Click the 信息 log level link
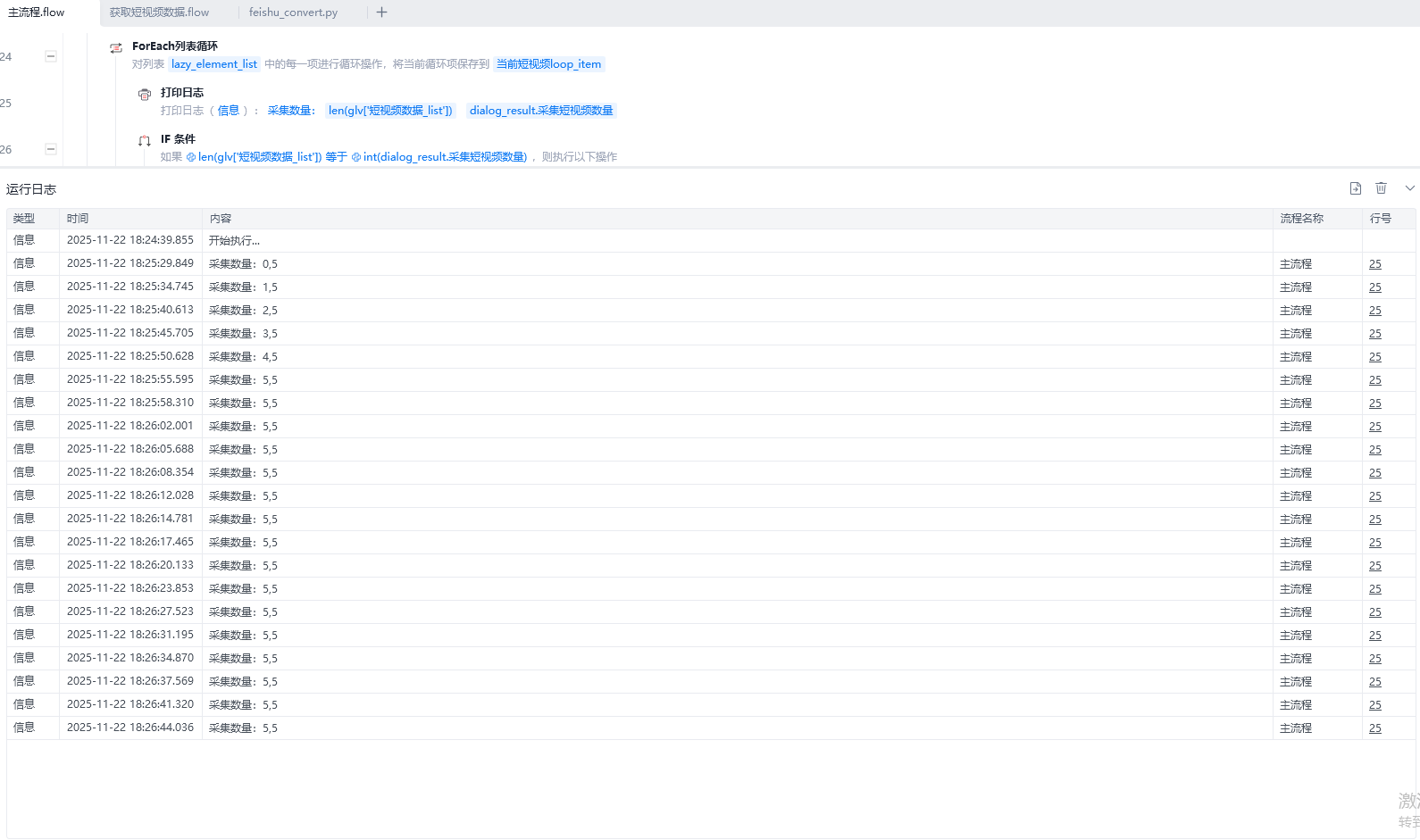1420x840 pixels. pyautogui.click(x=229, y=111)
